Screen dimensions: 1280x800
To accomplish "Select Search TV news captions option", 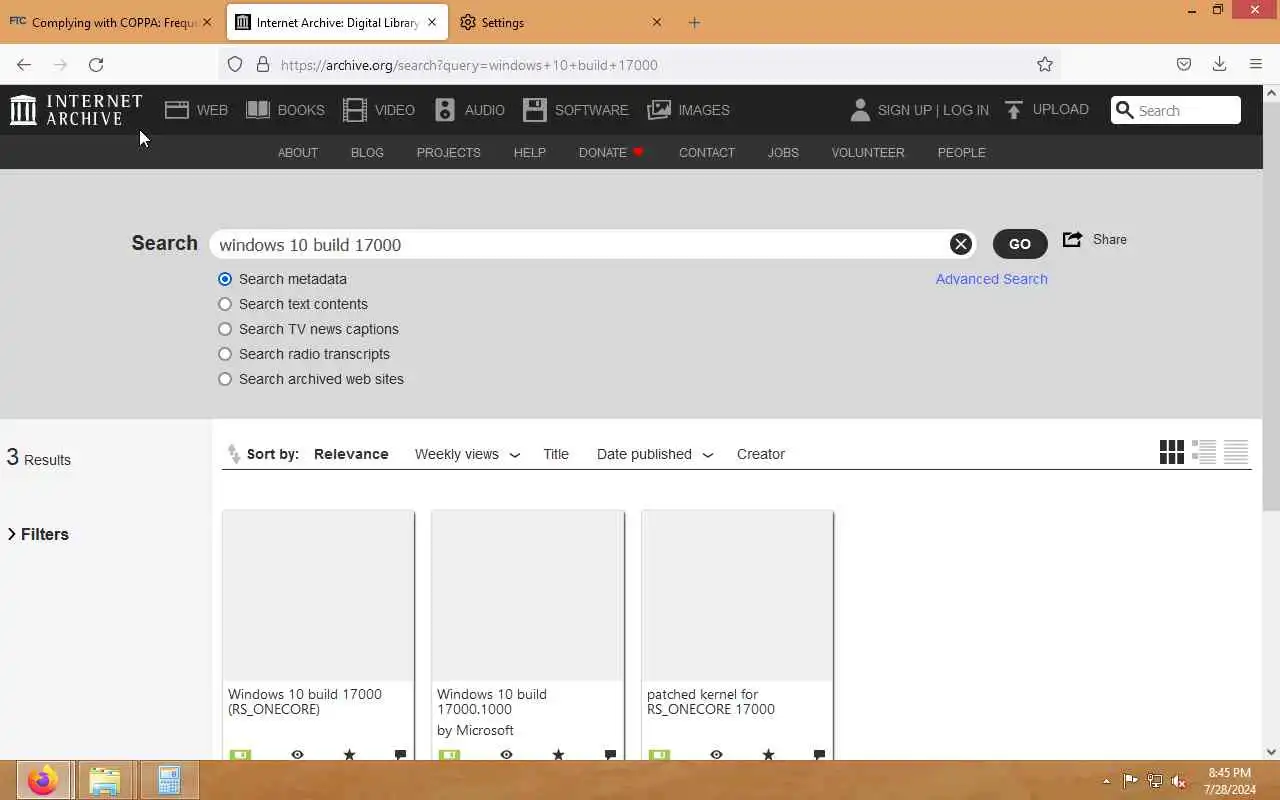I will pos(225,329).
